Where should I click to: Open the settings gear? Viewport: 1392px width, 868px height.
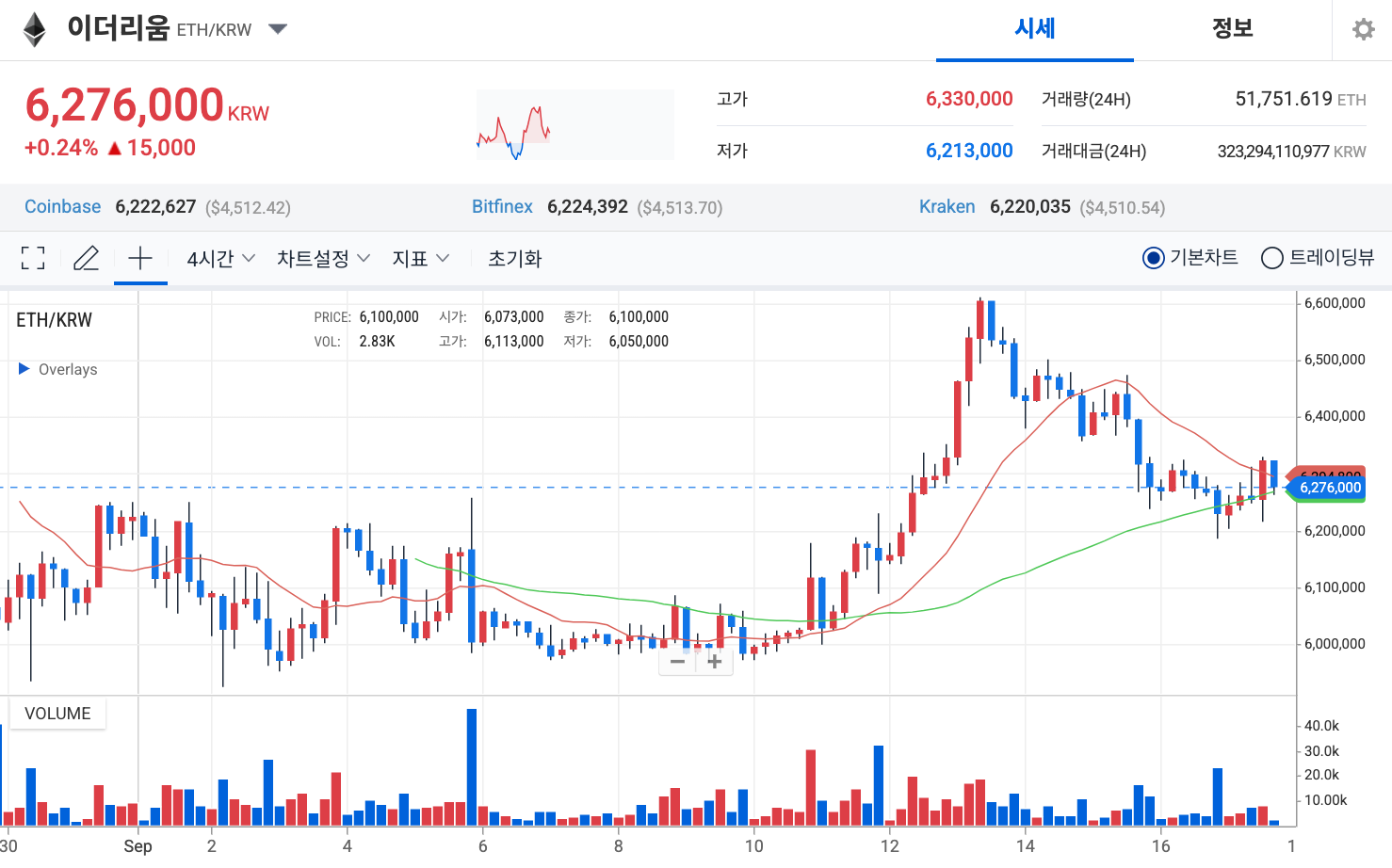1363,29
